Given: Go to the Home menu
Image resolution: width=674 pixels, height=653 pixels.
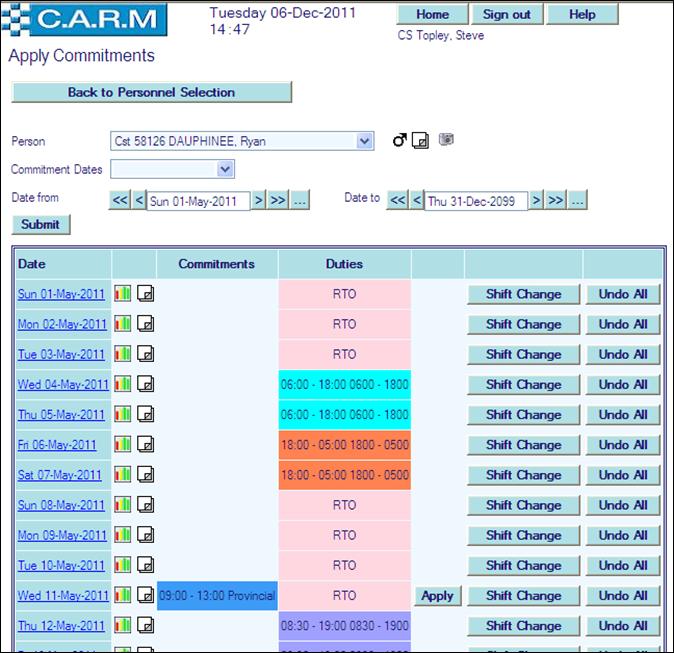Looking at the screenshot, I should 432,14.
